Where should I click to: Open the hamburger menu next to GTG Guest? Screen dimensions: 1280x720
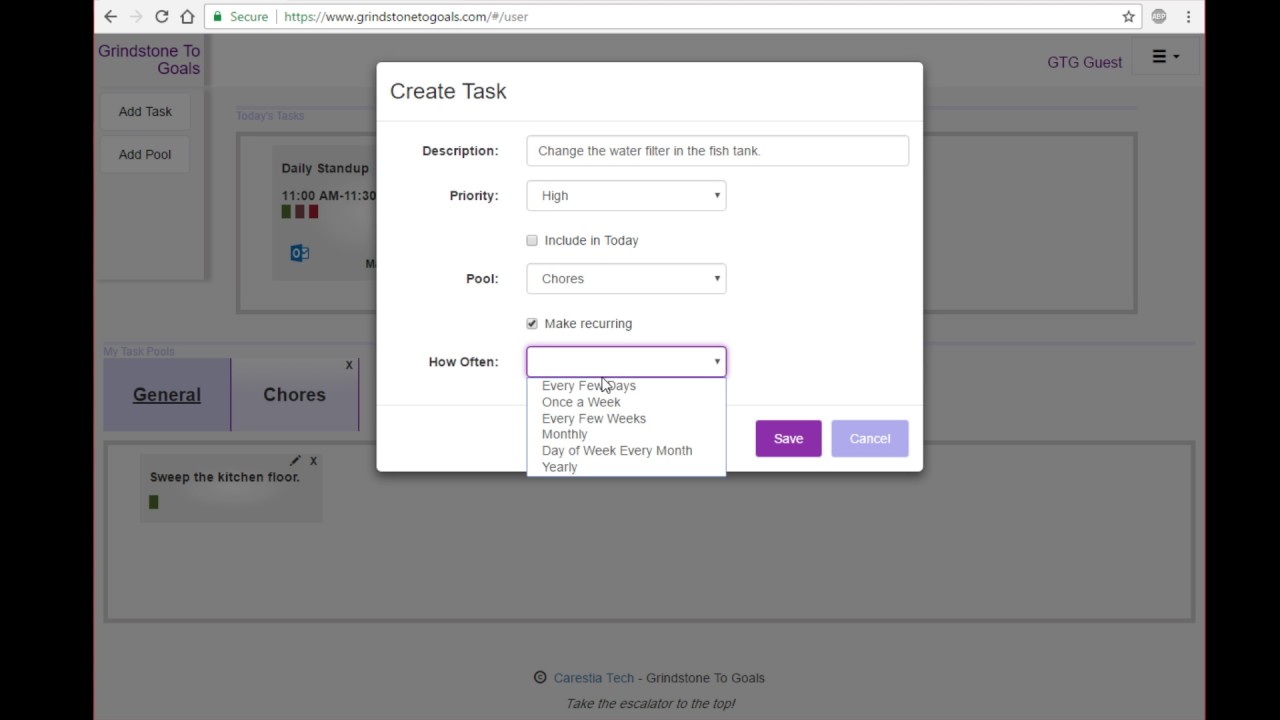pyautogui.click(x=1165, y=57)
